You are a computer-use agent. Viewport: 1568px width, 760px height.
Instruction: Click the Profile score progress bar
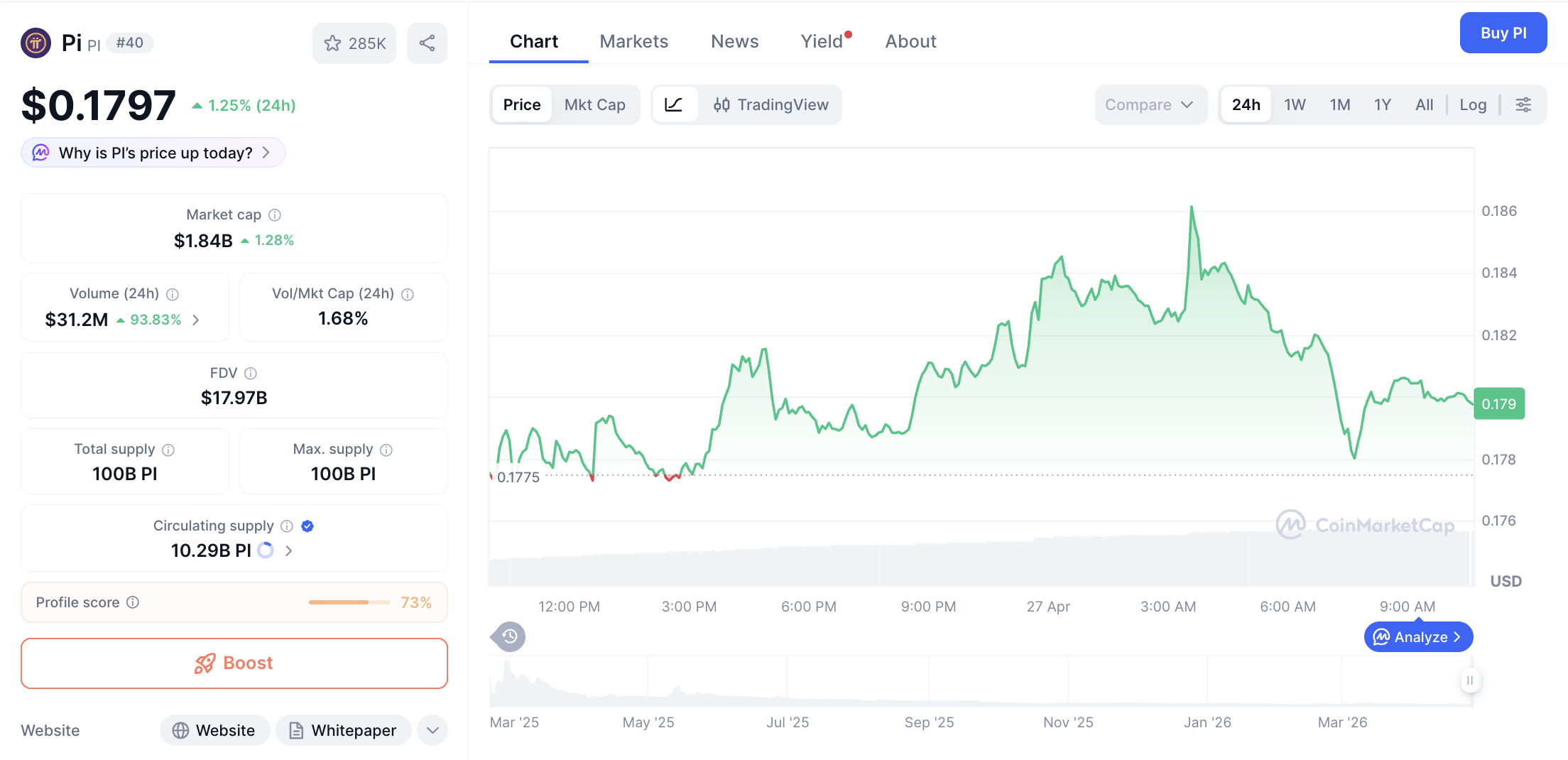tap(349, 602)
